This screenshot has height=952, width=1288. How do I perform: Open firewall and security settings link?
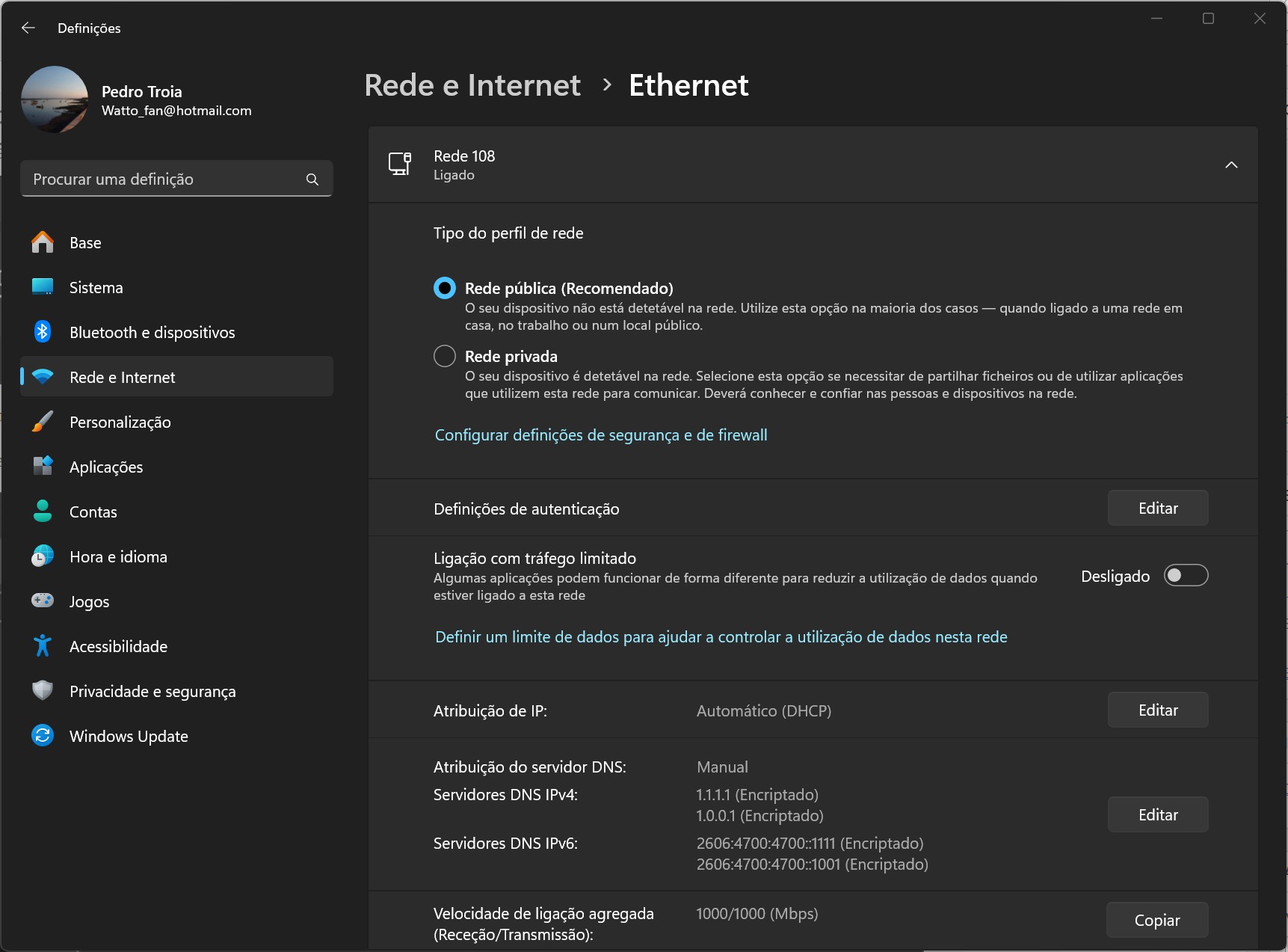coord(601,435)
